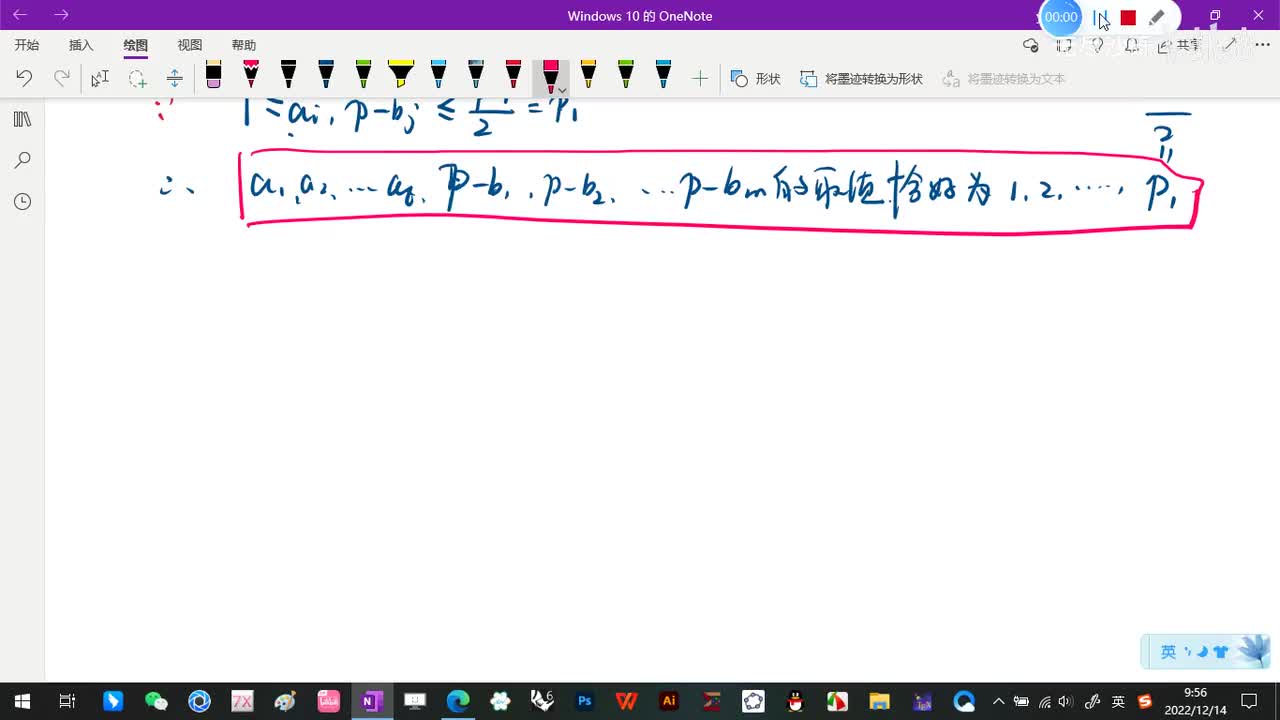Image resolution: width=1280 pixels, height=720 pixels.
Task: Open the Windows Start menu
Action: (22, 701)
